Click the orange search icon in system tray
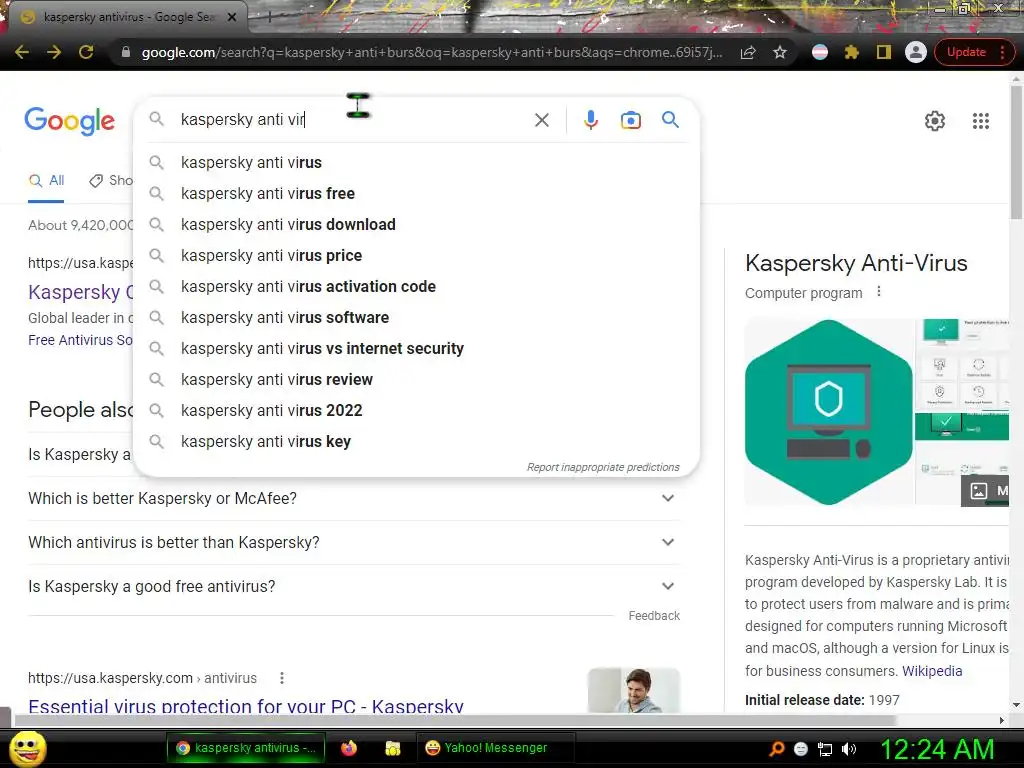This screenshot has height=768, width=1024. click(x=776, y=749)
